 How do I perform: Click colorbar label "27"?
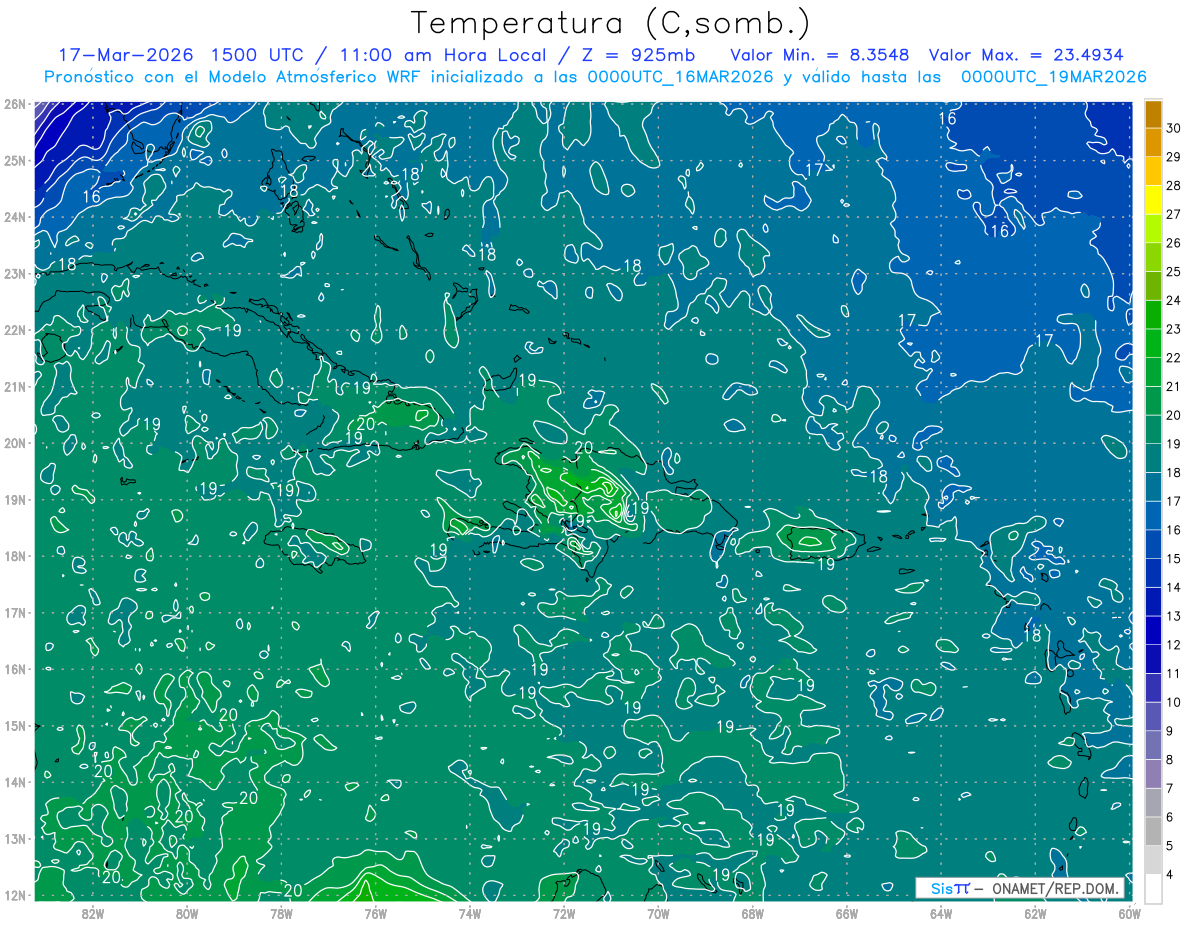[x=1174, y=214]
